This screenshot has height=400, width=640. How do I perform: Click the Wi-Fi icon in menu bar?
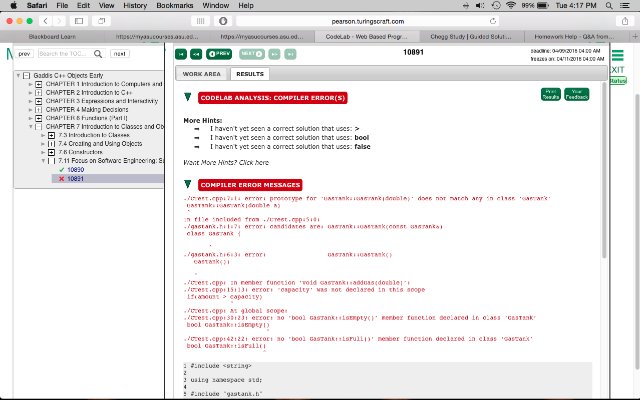[511, 5]
